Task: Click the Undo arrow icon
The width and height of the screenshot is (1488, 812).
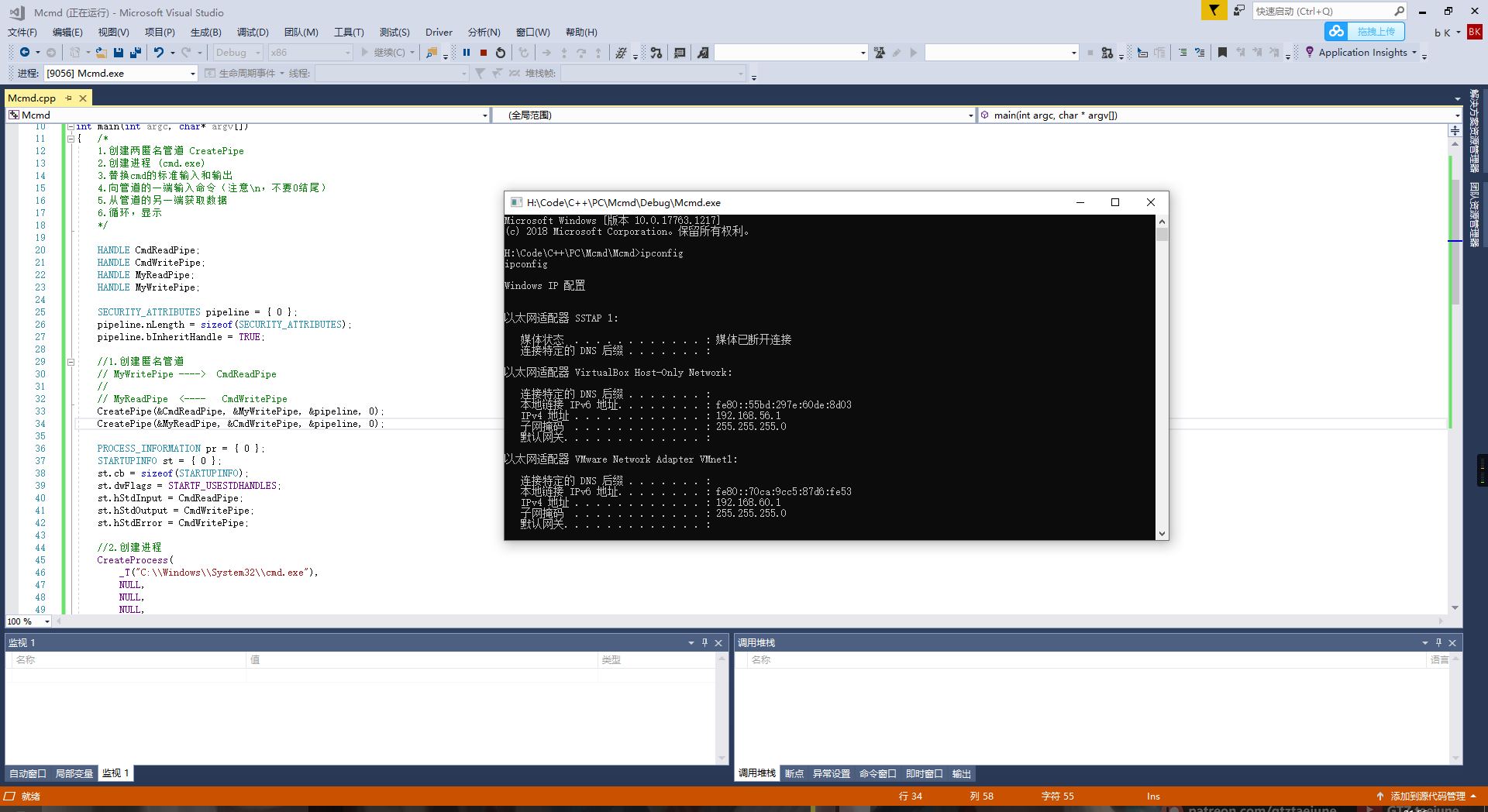Action: click(x=159, y=53)
